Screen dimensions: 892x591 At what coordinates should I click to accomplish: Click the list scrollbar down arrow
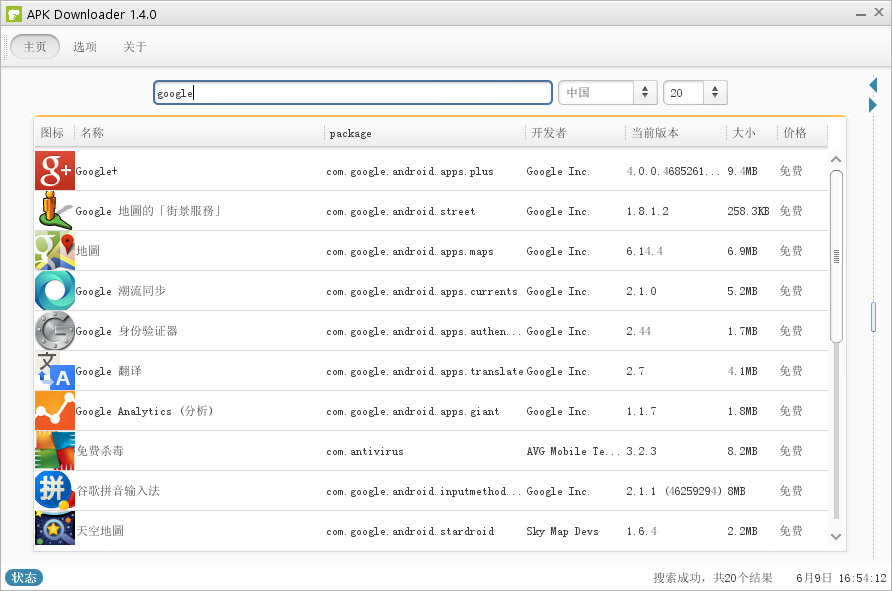[836, 536]
